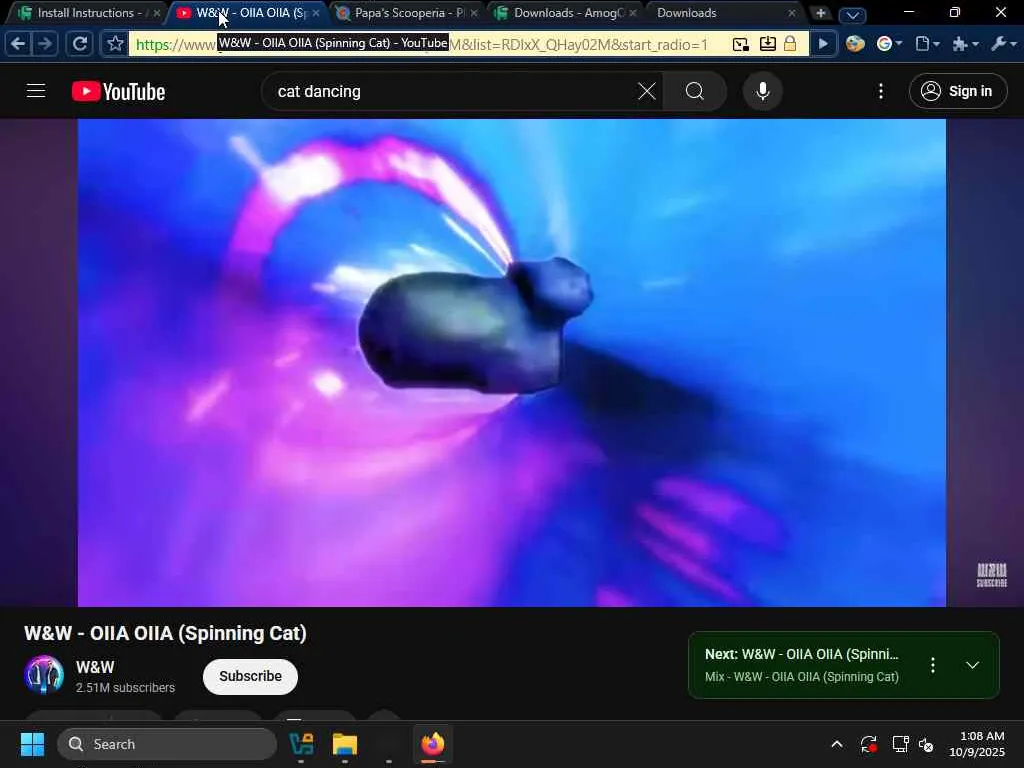This screenshot has height=768, width=1024.
Task: Click the video title 'W&W - OIIA OIIA (Spinning Cat)'
Action: (165, 633)
